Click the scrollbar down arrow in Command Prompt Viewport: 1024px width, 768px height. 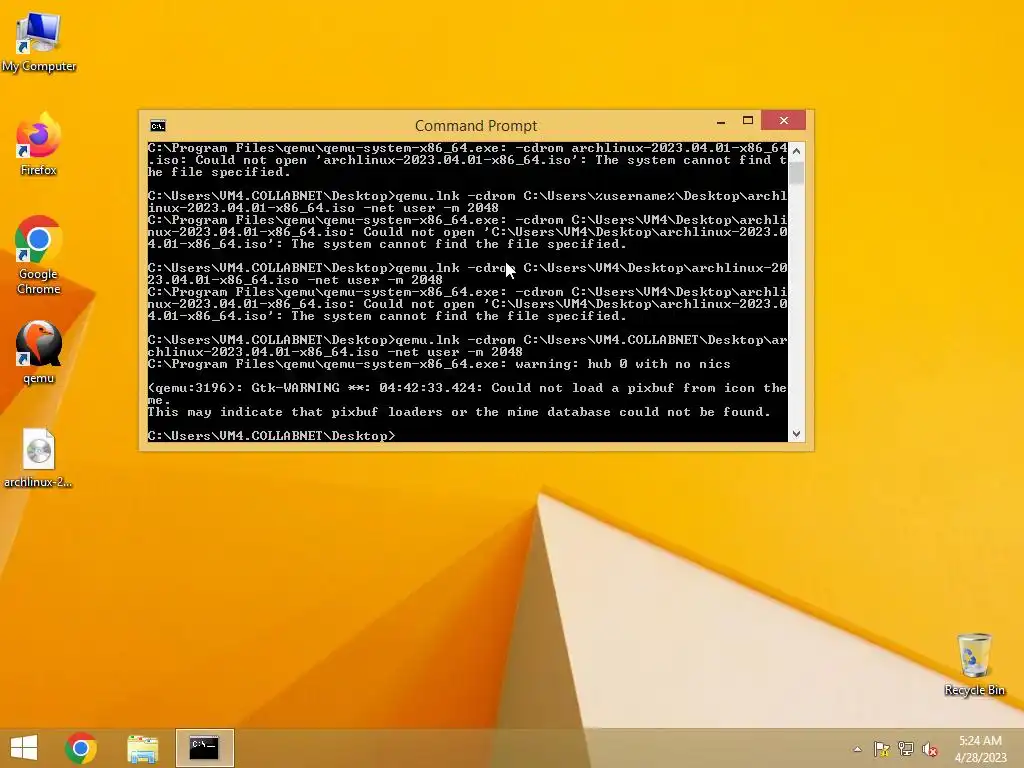pos(796,434)
